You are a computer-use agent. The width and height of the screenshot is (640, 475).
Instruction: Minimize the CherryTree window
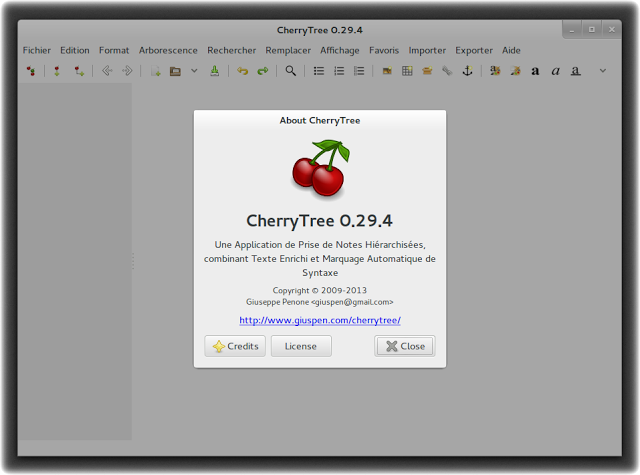572,30
